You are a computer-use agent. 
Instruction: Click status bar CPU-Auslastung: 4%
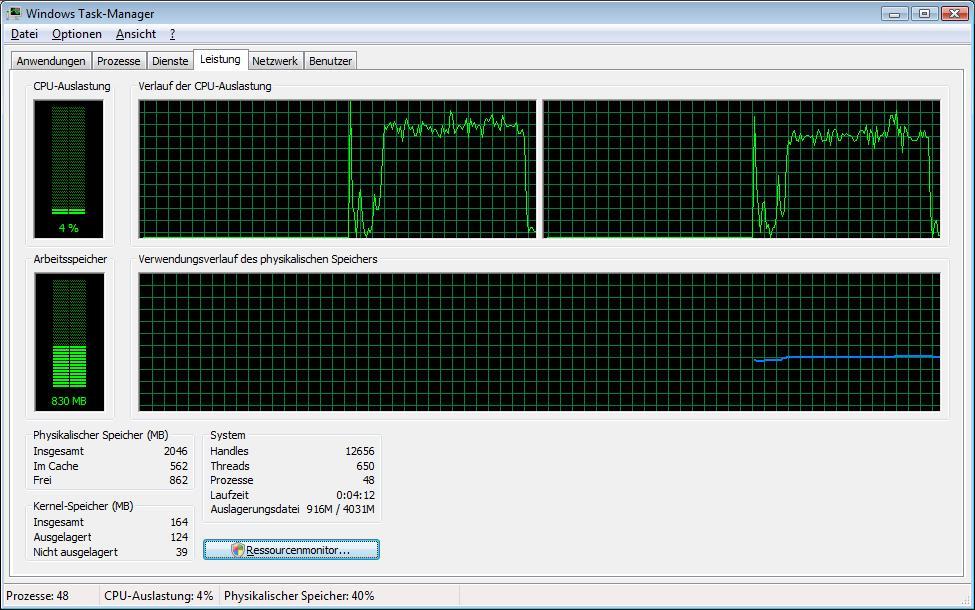159,596
